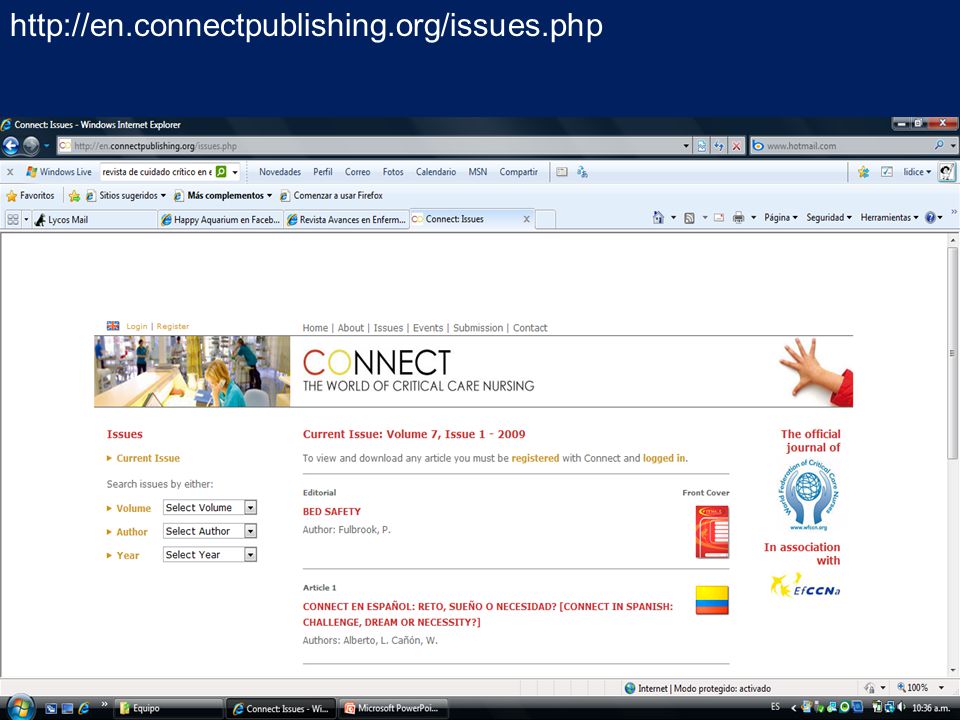Click the add-to-favorites star icon

coord(74,196)
